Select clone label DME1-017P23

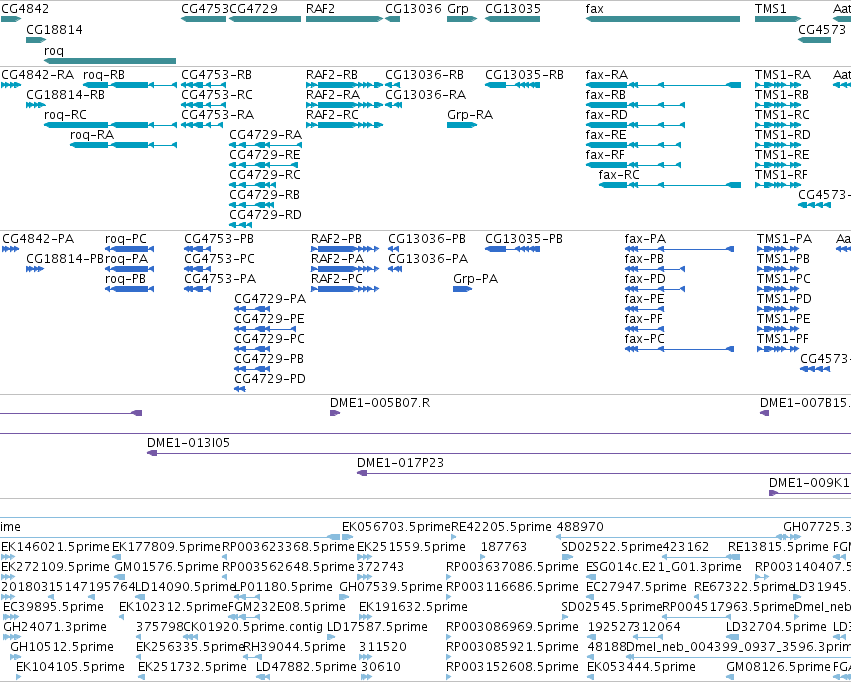[x=400, y=463]
